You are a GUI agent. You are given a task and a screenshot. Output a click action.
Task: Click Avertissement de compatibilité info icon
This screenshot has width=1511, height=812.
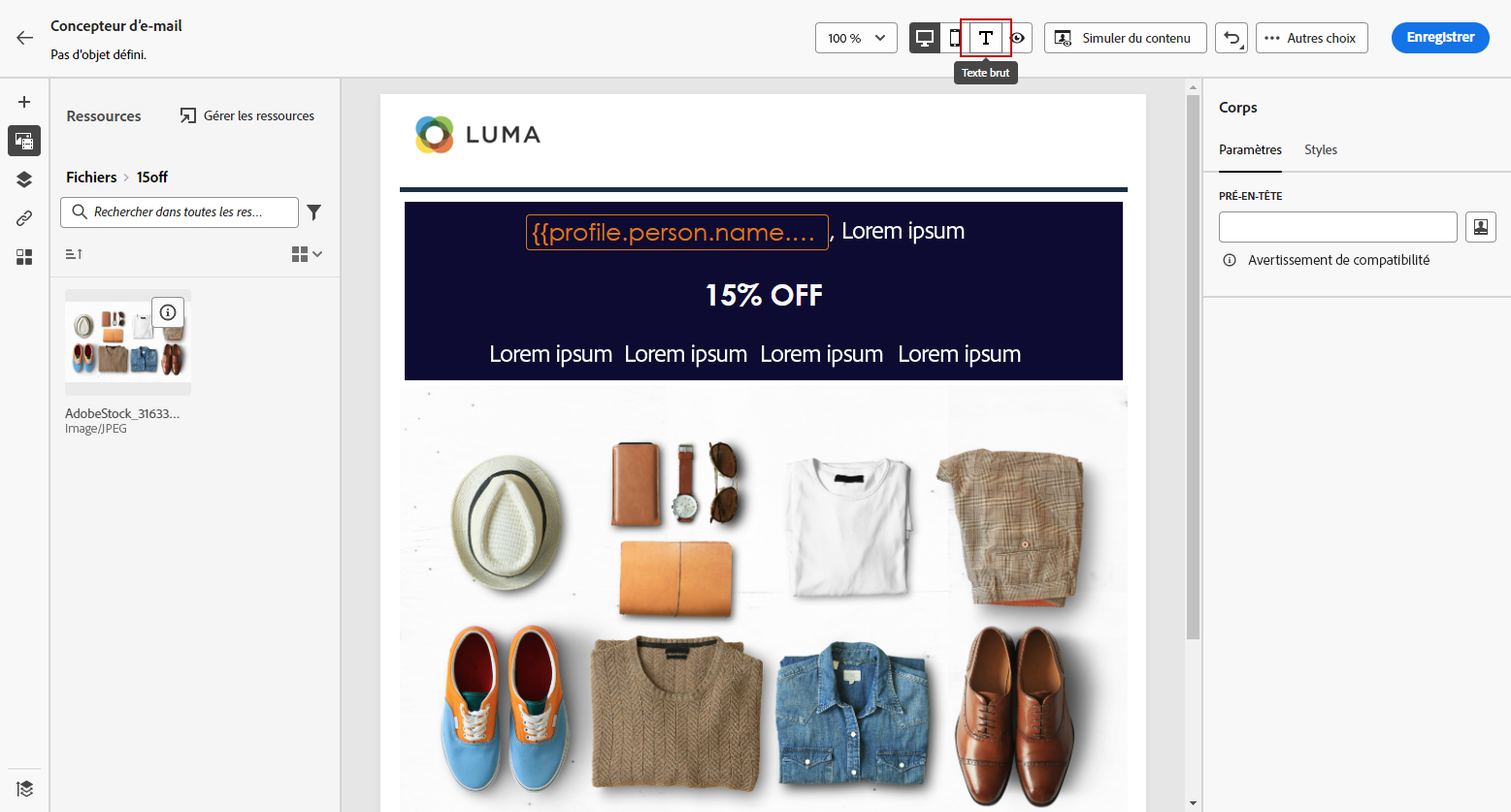(x=1230, y=260)
